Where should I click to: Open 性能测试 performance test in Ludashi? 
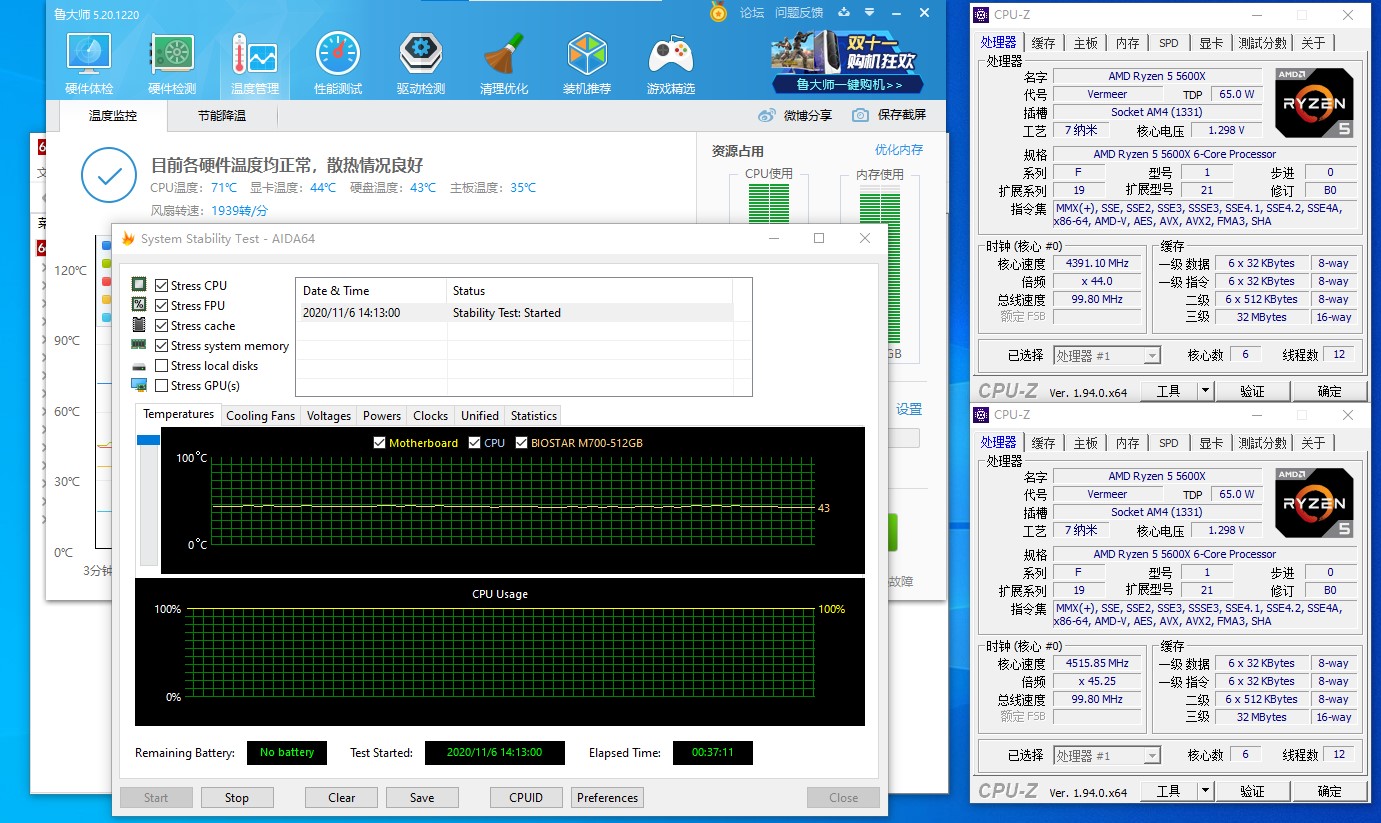click(338, 64)
